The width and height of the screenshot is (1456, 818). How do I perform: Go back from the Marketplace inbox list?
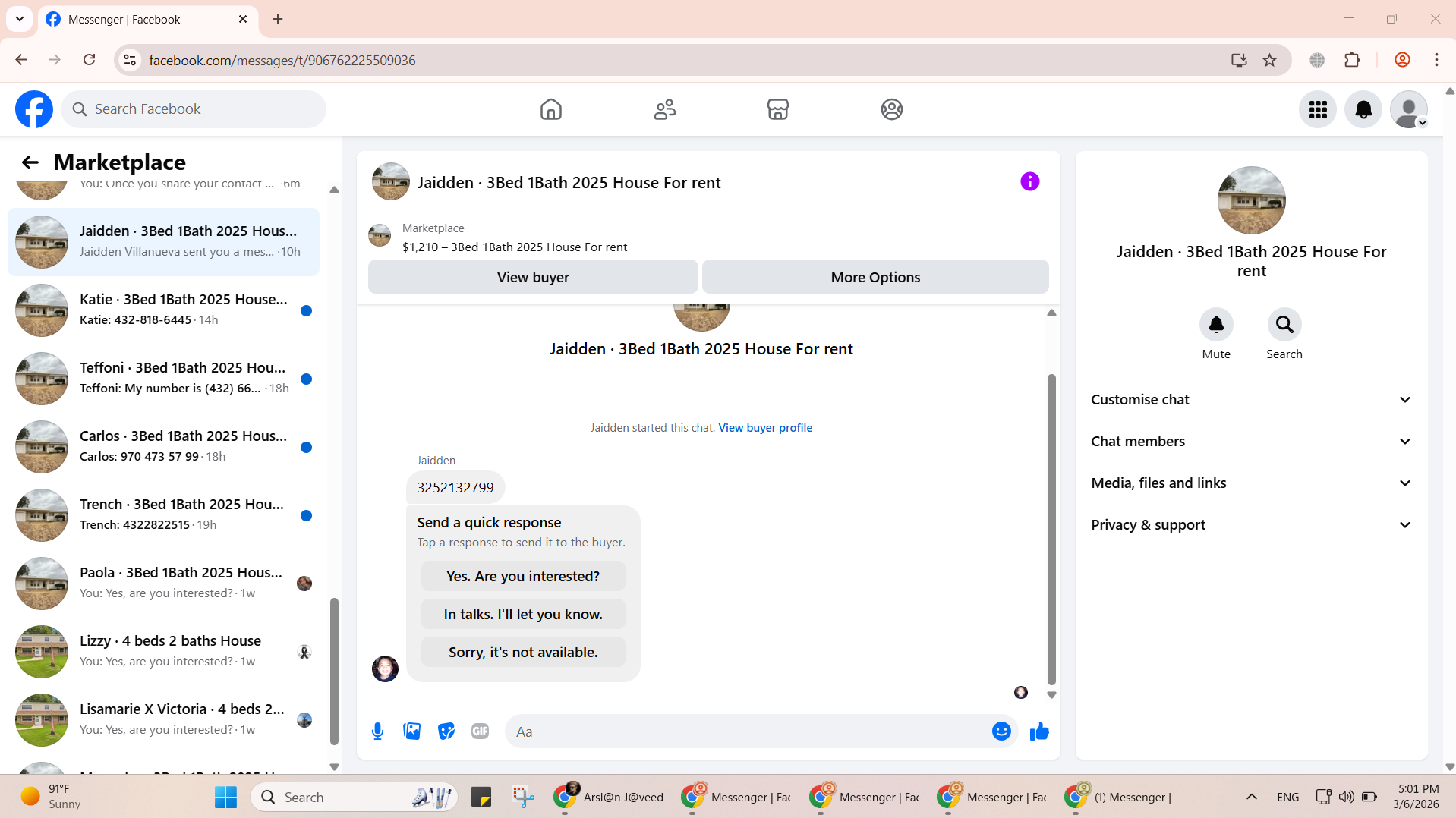click(30, 162)
